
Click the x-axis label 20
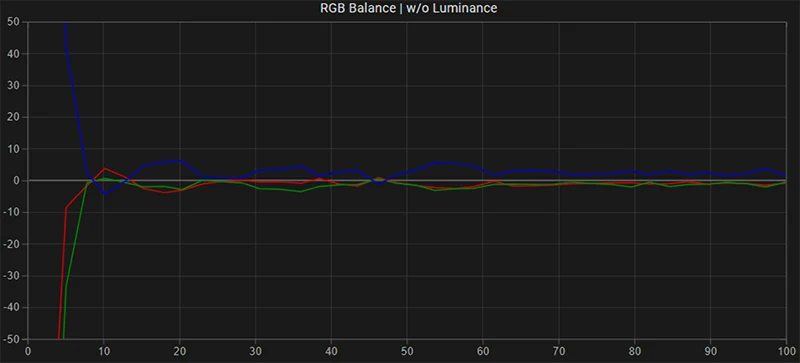180,351
